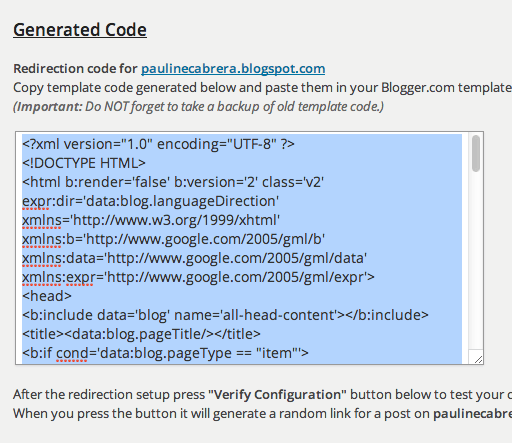512x443 pixels.
Task: Click the "xmlns:expr=" gml/expr code line
Action: click(198, 277)
